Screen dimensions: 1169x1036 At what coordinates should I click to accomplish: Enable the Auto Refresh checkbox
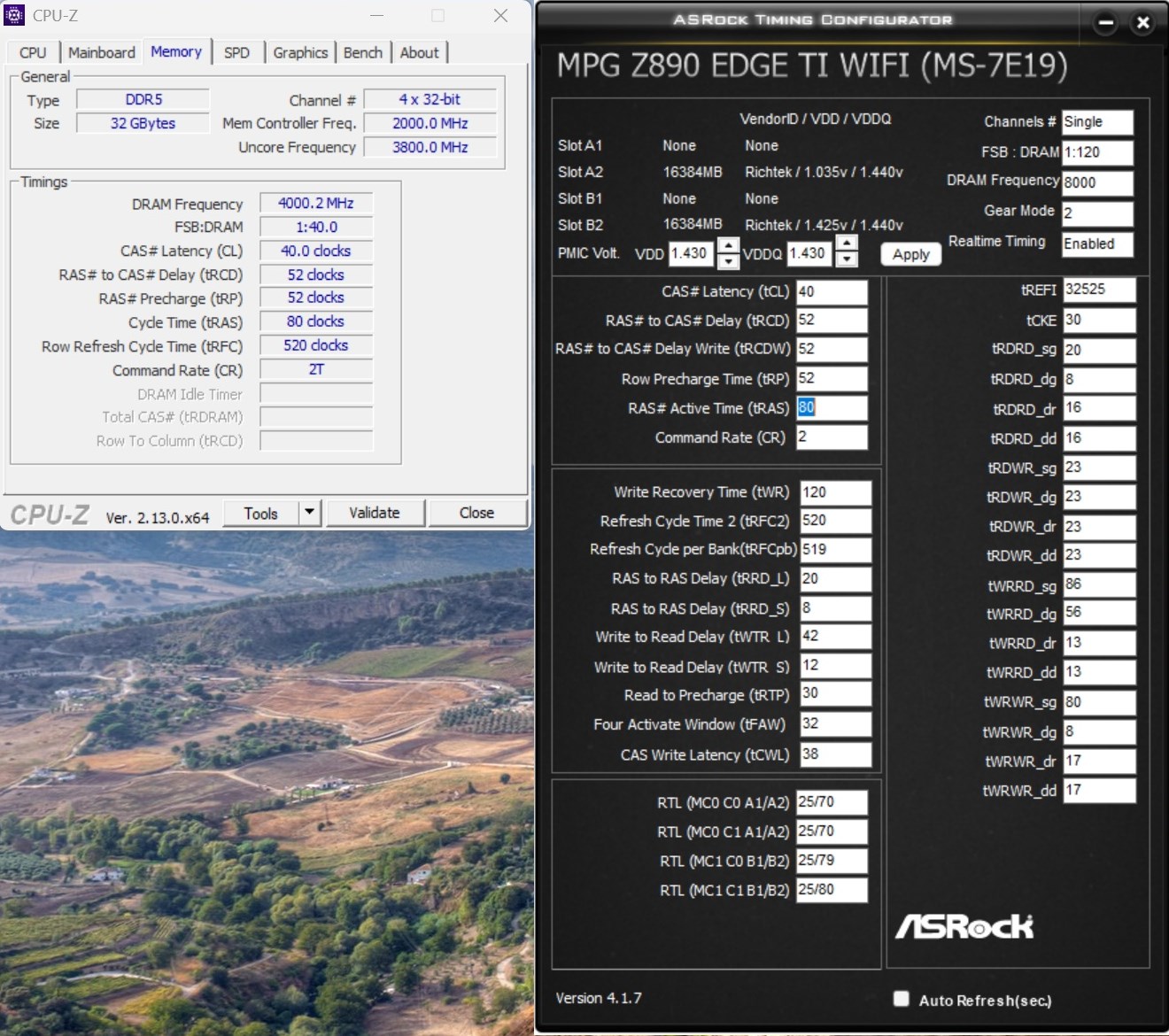[x=902, y=999]
